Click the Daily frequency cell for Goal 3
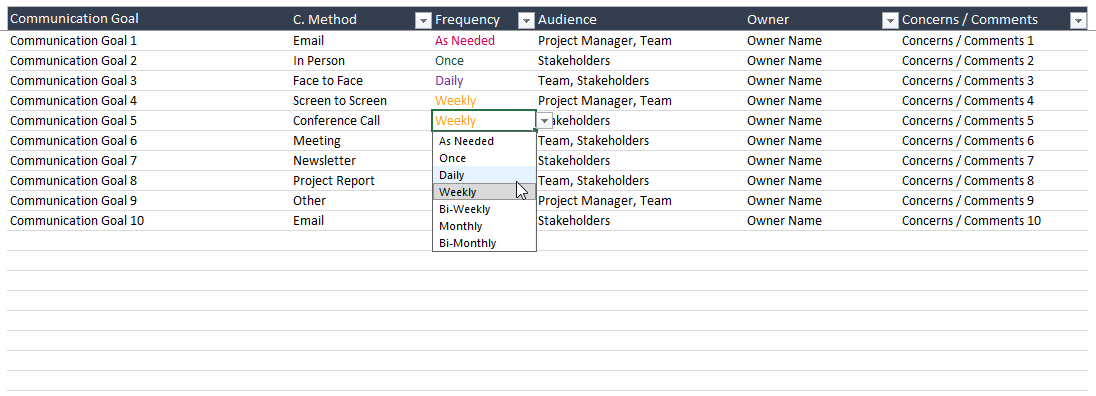The width and height of the screenshot is (1096, 396). (484, 81)
